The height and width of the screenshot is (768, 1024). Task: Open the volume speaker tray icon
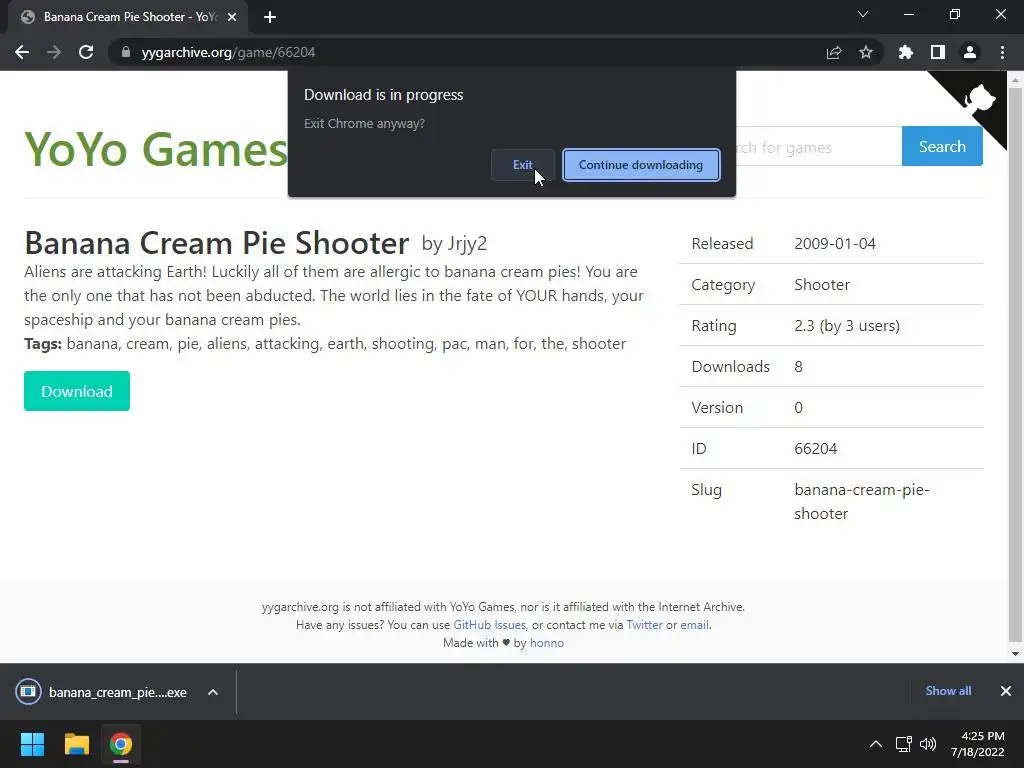[x=928, y=744]
